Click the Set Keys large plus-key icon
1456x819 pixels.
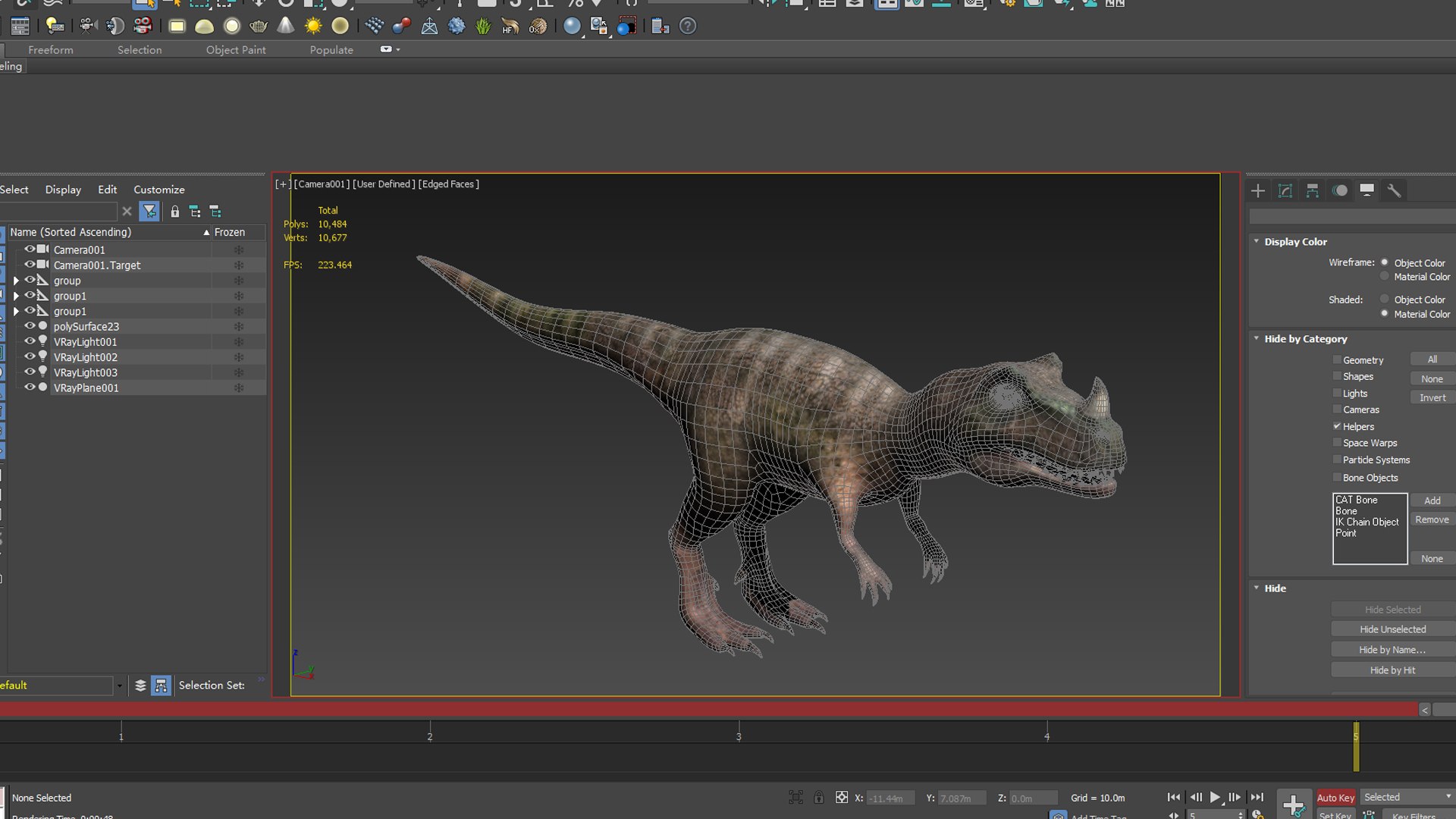pyautogui.click(x=1294, y=804)
